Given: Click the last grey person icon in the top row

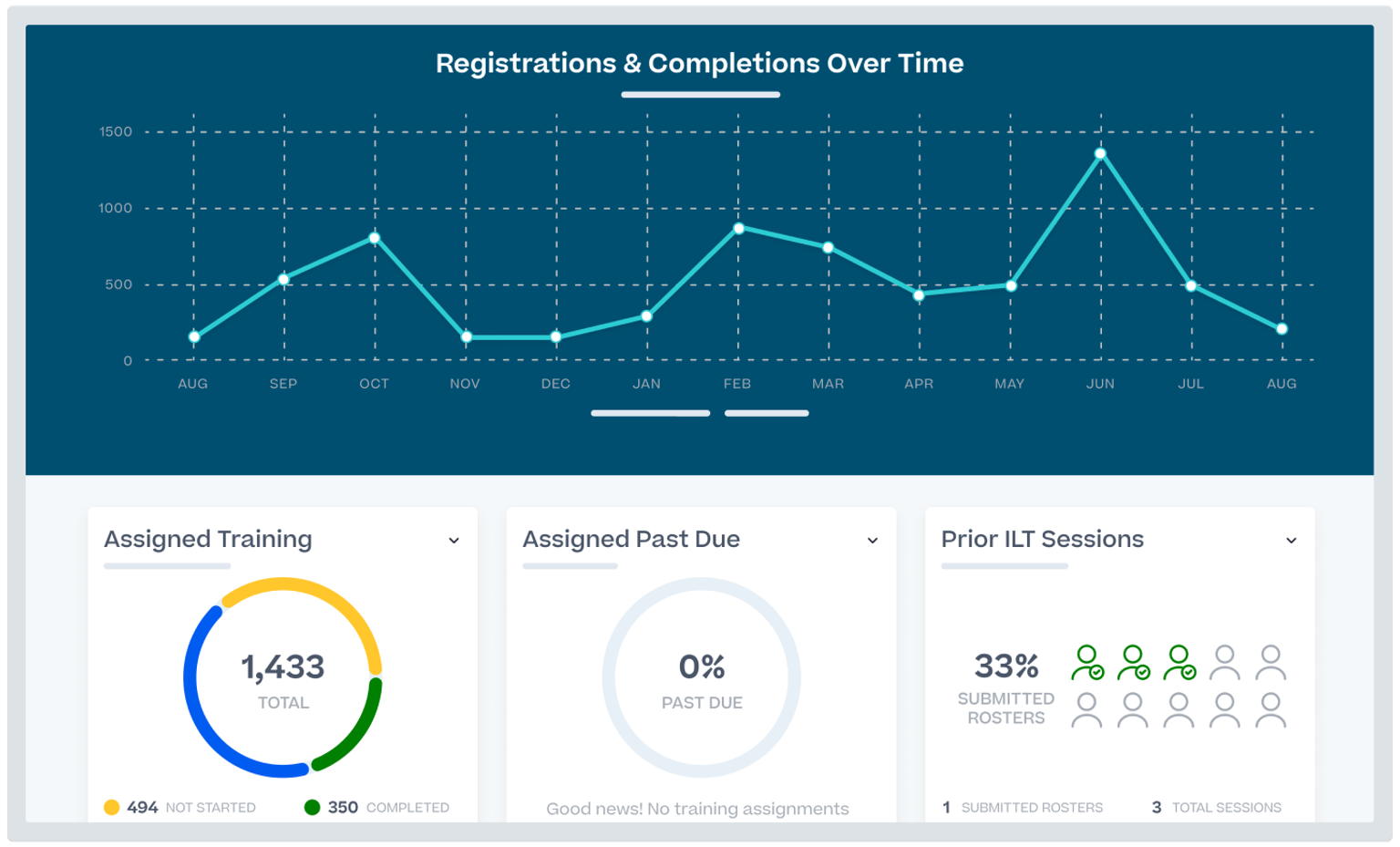Looking at the screenshot, I should [1271, 663].
